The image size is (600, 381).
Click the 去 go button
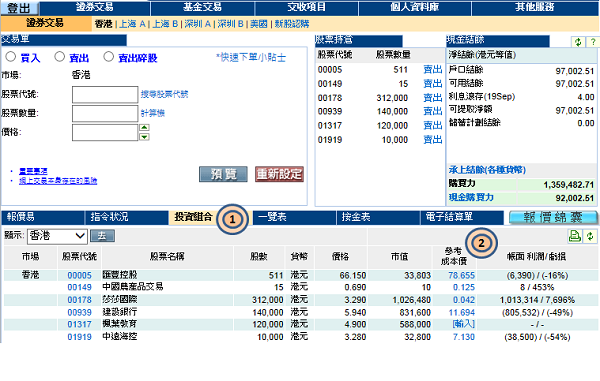point(102,236)
